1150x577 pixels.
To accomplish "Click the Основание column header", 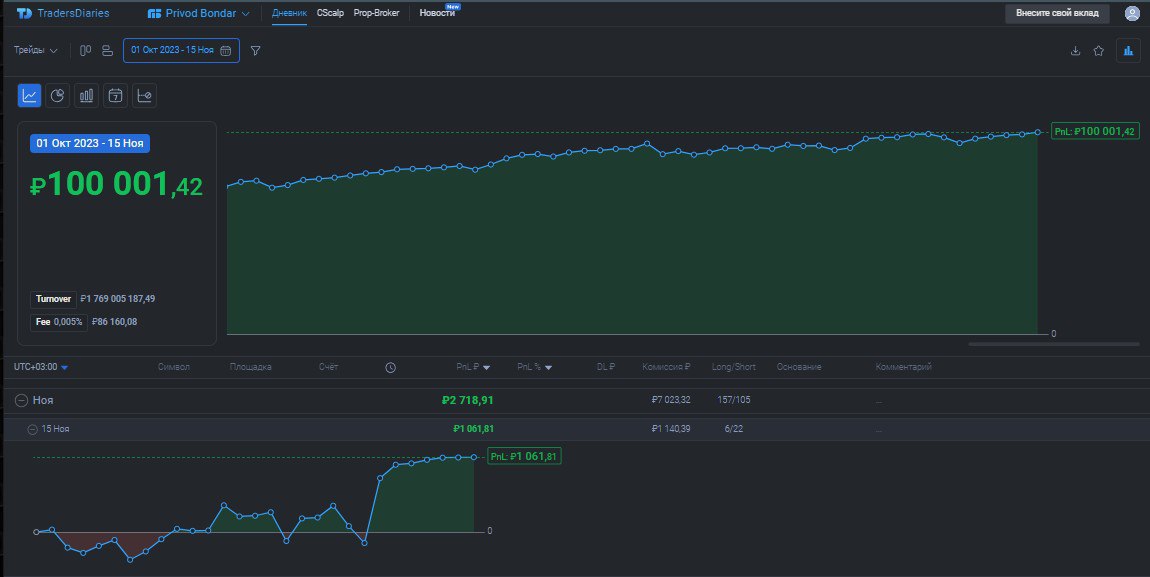I will pyautogui.click(x=799, y=367).
